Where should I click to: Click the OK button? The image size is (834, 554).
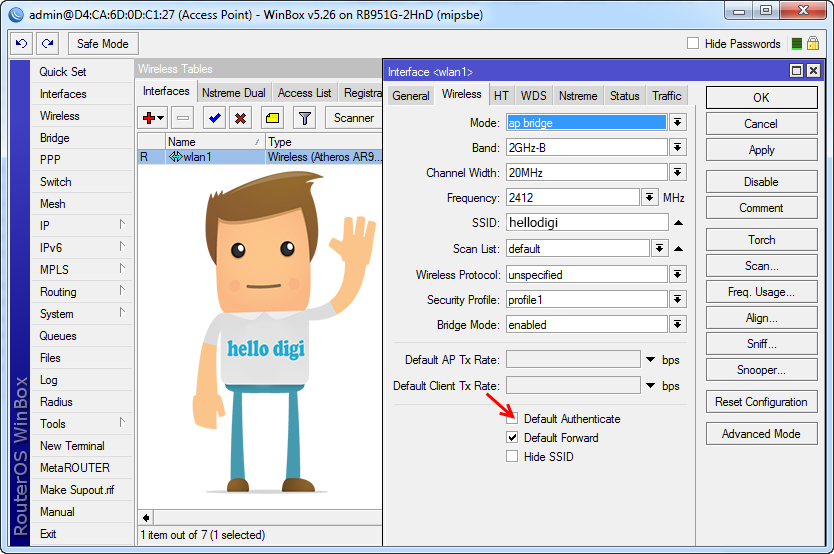coord(761,98)
